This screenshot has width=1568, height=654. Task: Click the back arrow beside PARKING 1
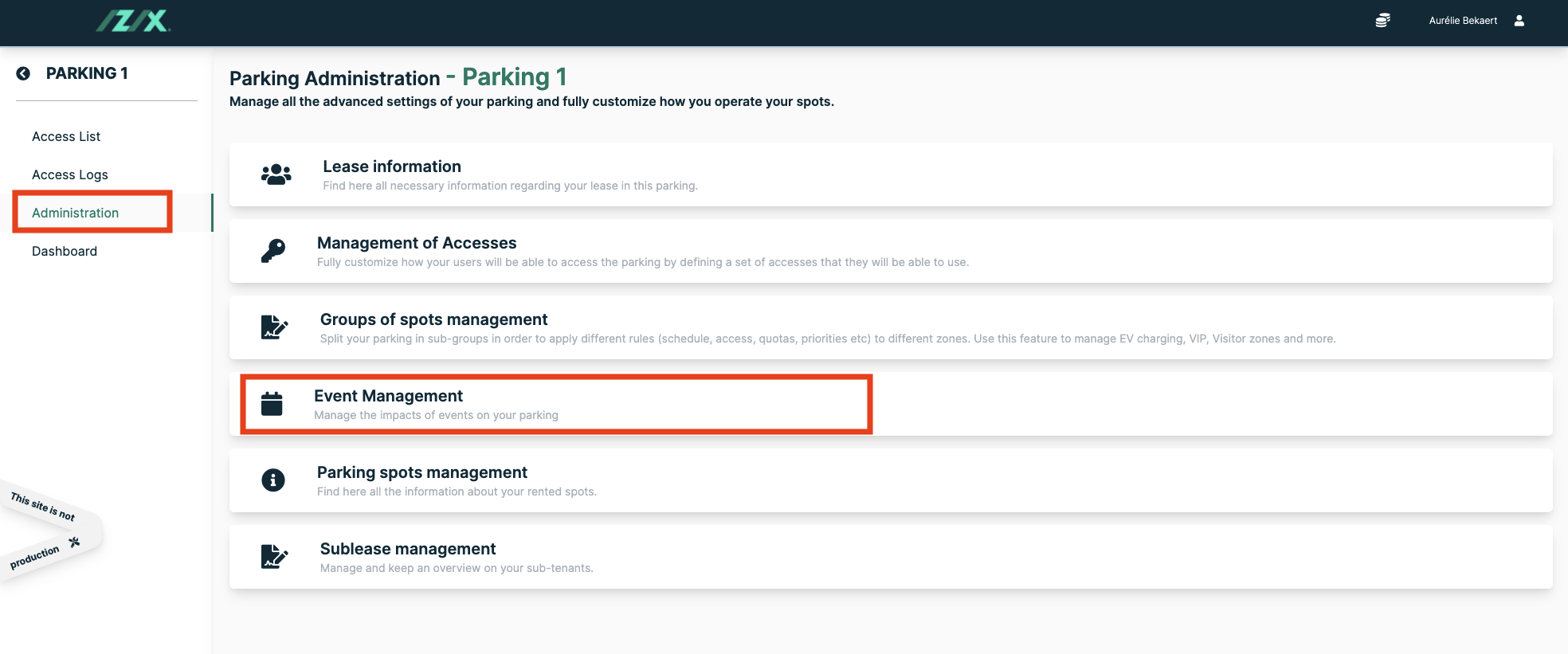[x=23, y=73]
